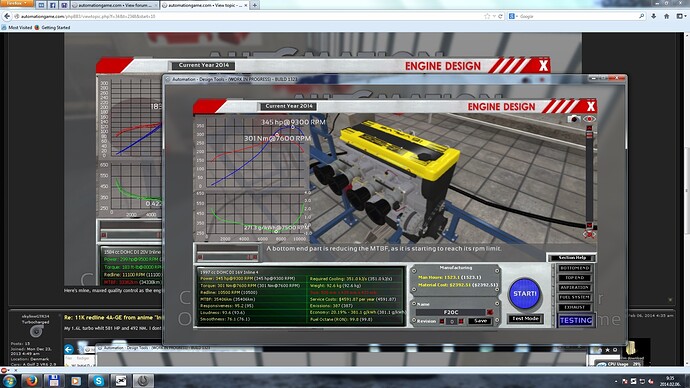Bookmark this page with the star icon
This screenshot has width=690, height=388.
tap(487, 16)
